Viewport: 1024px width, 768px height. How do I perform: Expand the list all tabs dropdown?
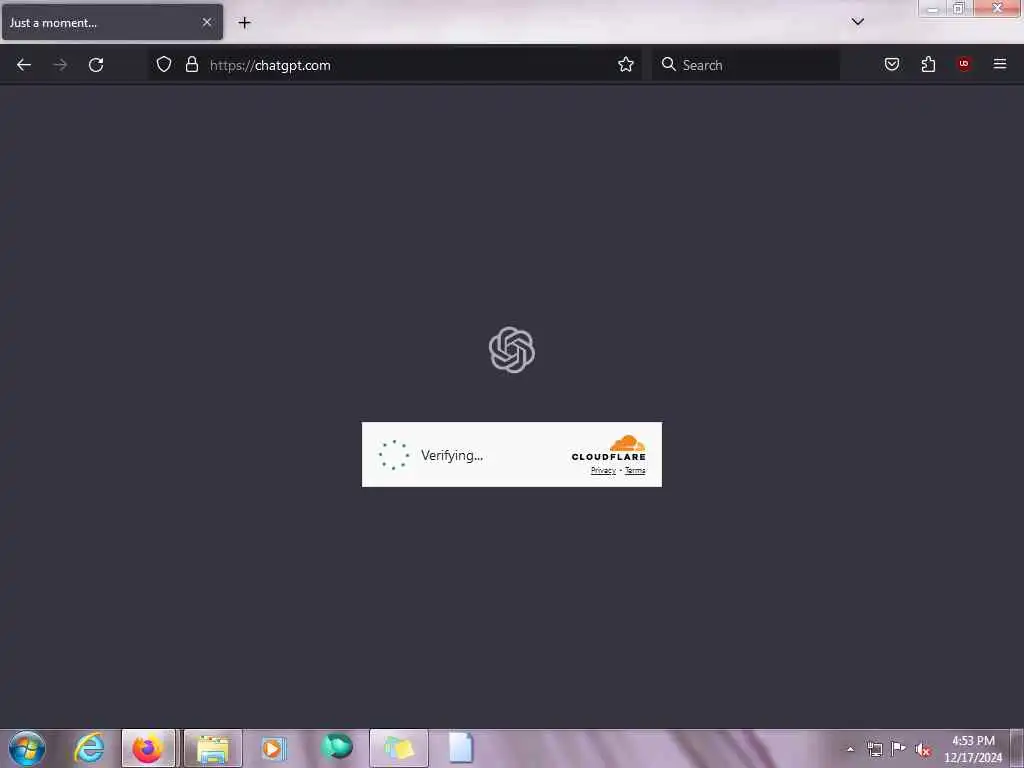tap(858, 22)
